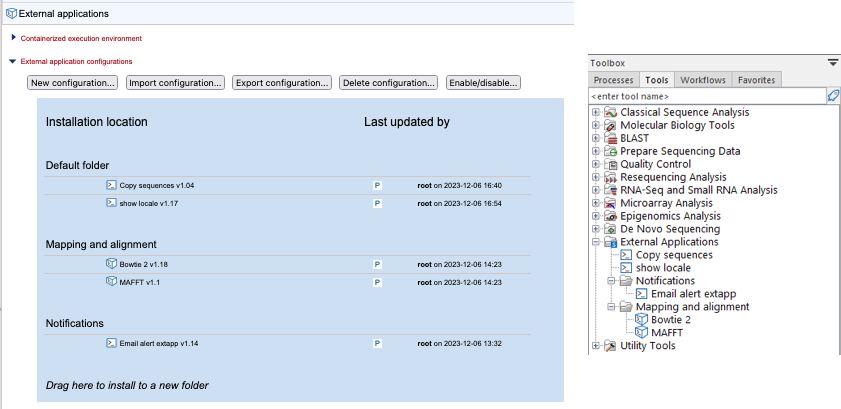Click the External applications cube icon

[11, 13]
